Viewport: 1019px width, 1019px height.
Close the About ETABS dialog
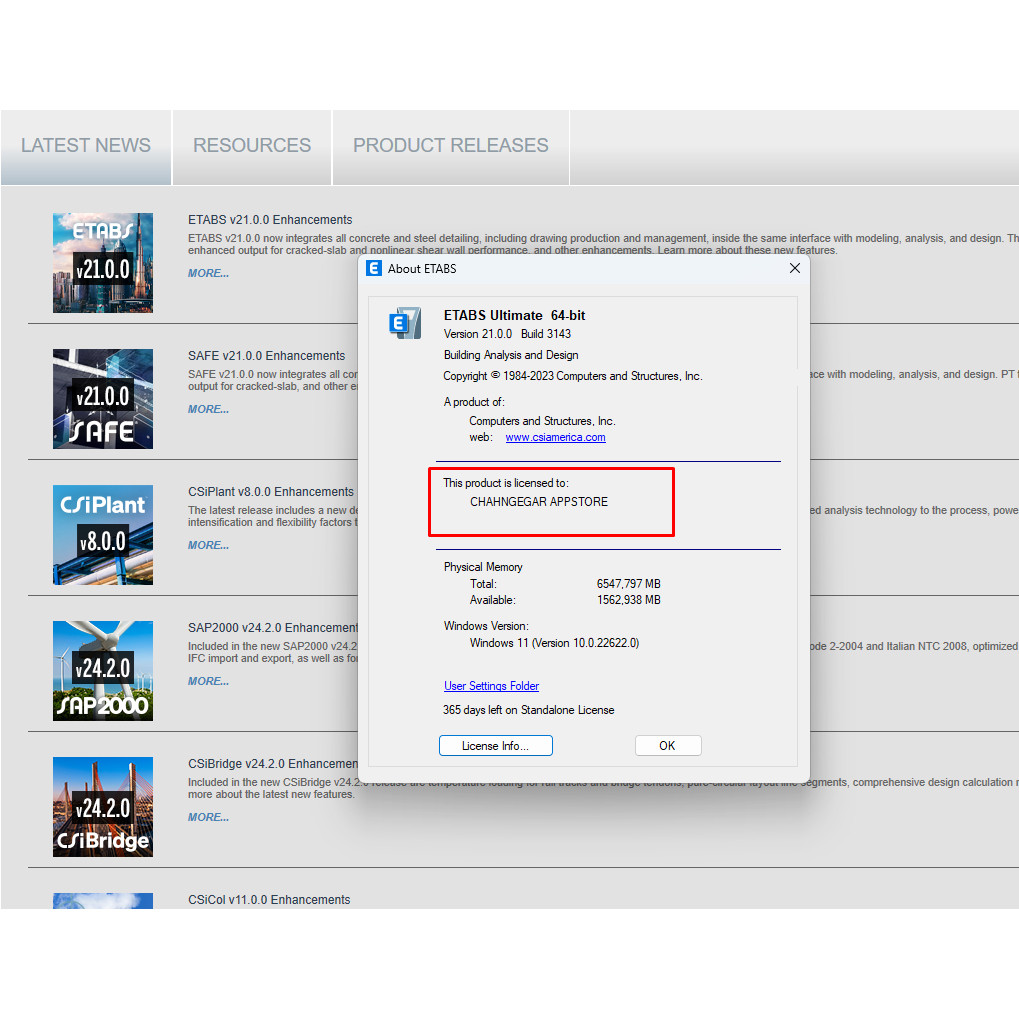click(795, 268)
